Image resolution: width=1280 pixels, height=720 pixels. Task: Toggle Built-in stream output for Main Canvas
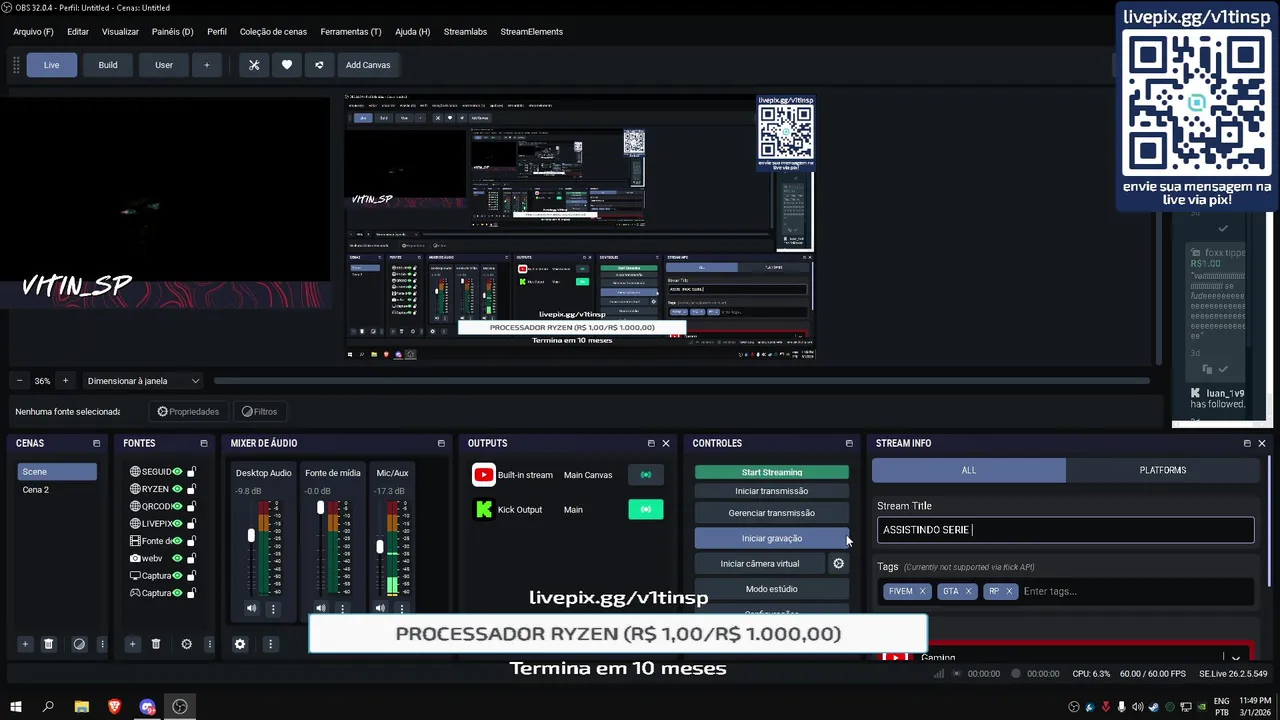click(x=646, y=475)
